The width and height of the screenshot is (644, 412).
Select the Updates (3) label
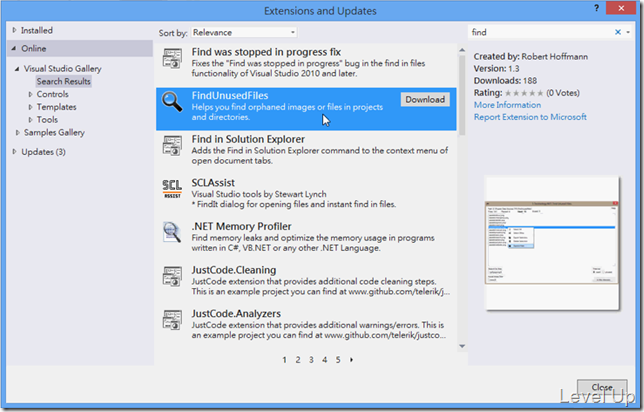click(x=43, y=152)
